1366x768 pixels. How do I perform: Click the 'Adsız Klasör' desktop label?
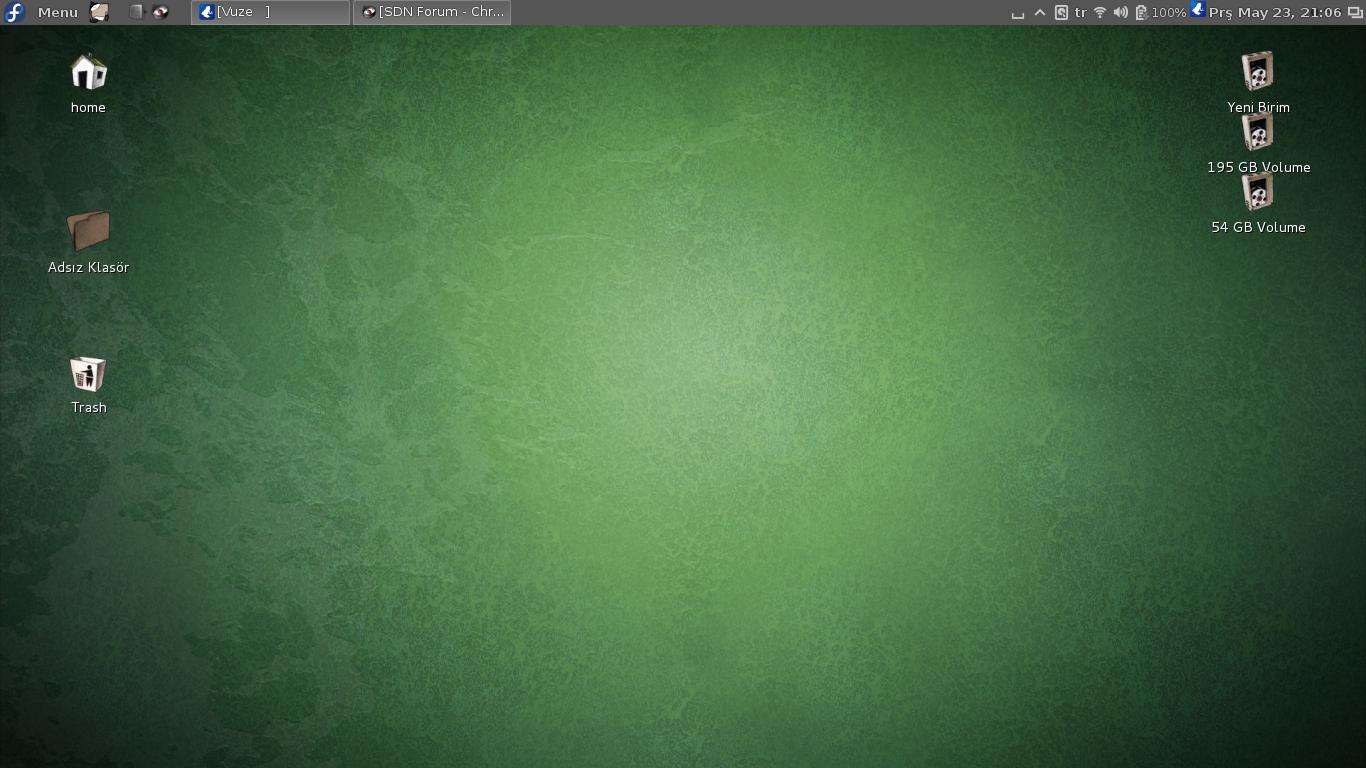tap(88, 267)
